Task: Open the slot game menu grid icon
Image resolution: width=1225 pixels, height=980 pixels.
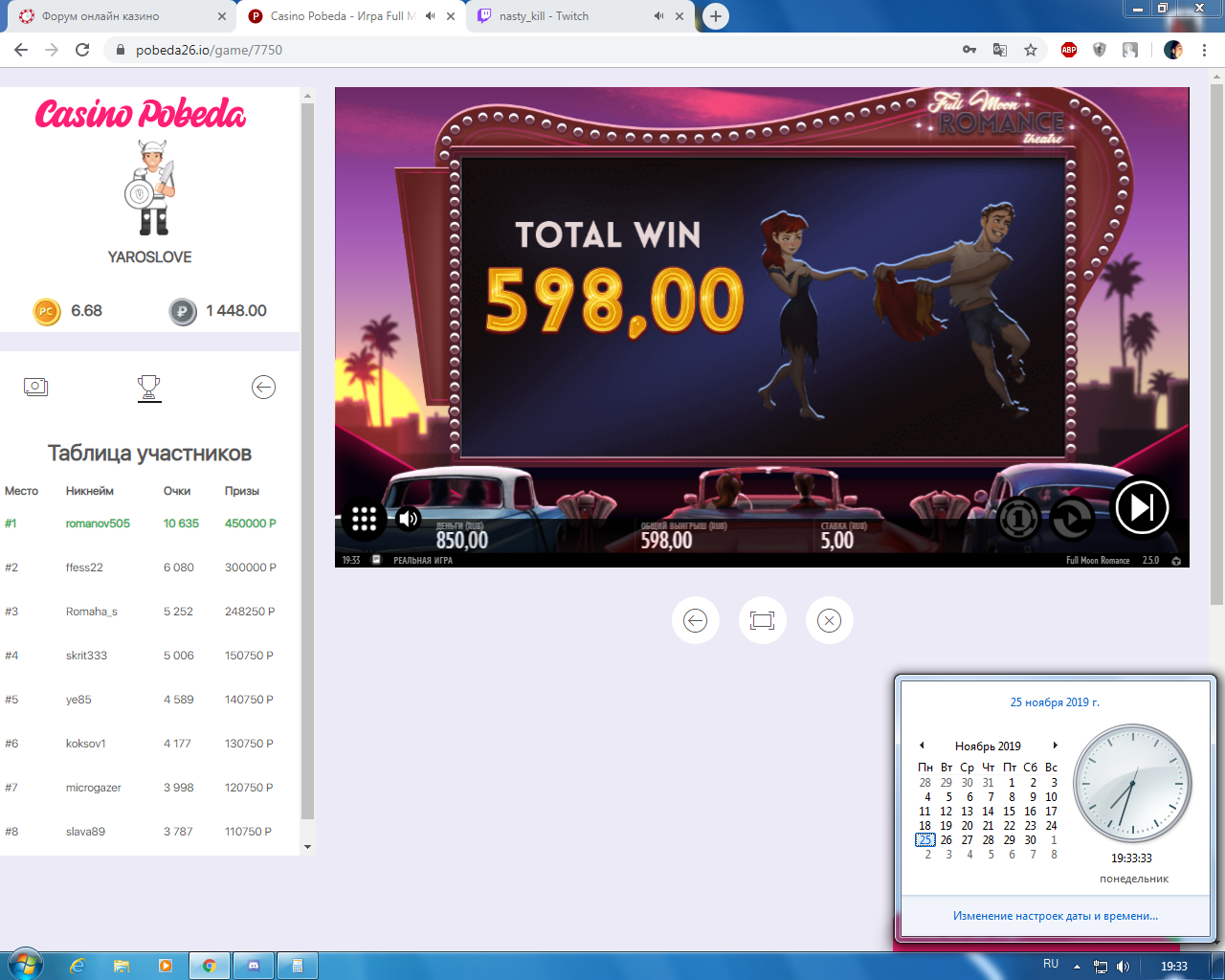Action: (x=364, y=519)
